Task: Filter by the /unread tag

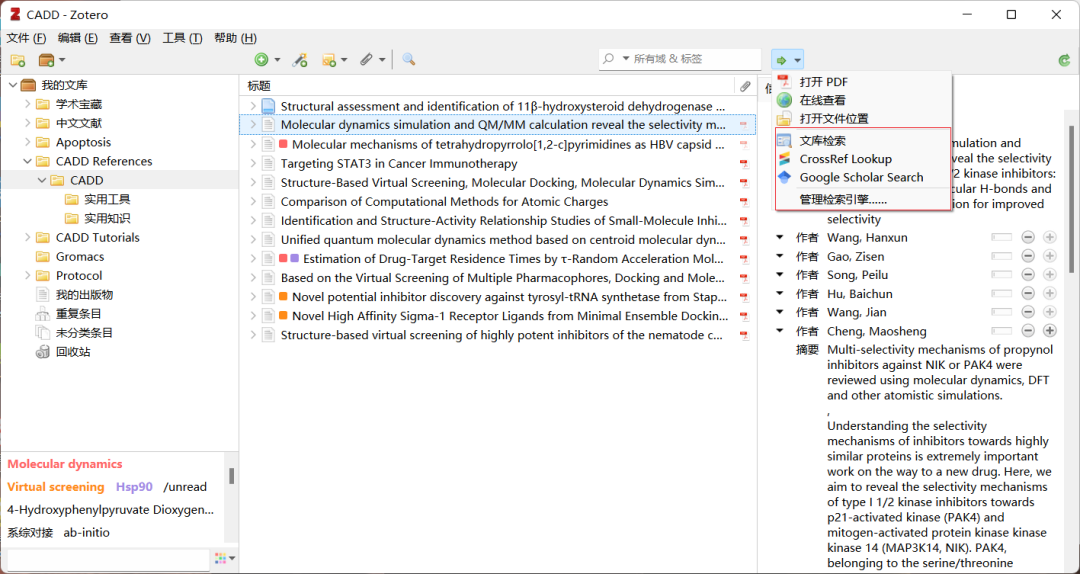Action: coord(185,487)
